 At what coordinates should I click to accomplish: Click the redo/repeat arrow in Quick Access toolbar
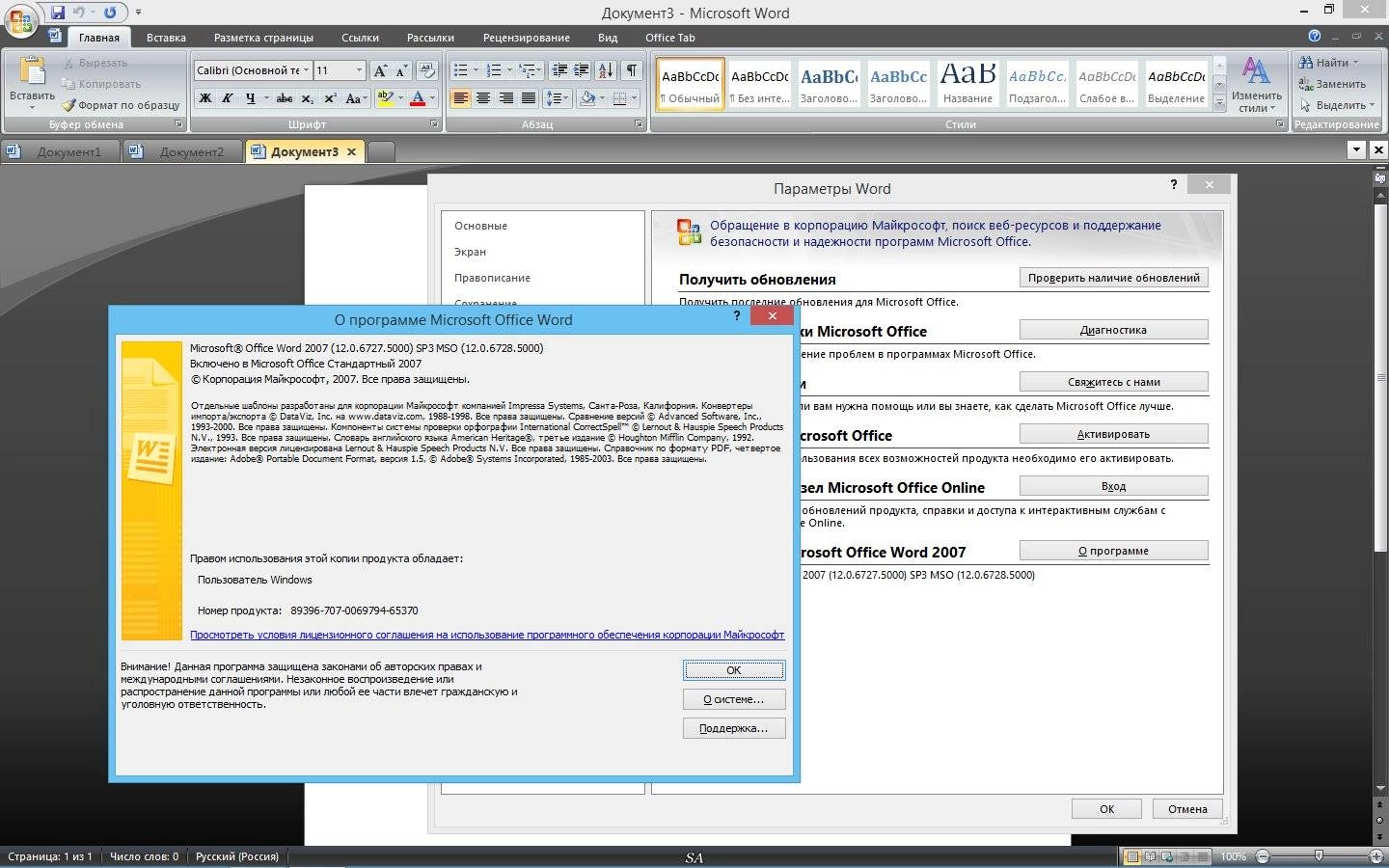click(x=110, y=13)
